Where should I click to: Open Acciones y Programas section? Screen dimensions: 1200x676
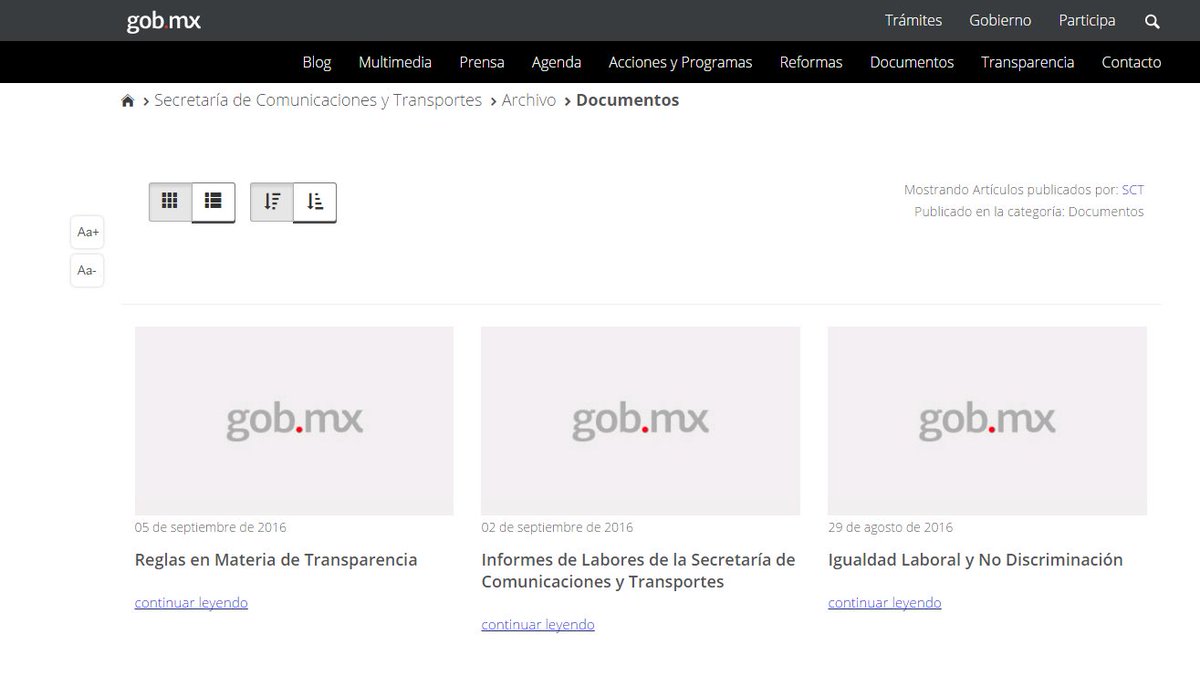680,62
